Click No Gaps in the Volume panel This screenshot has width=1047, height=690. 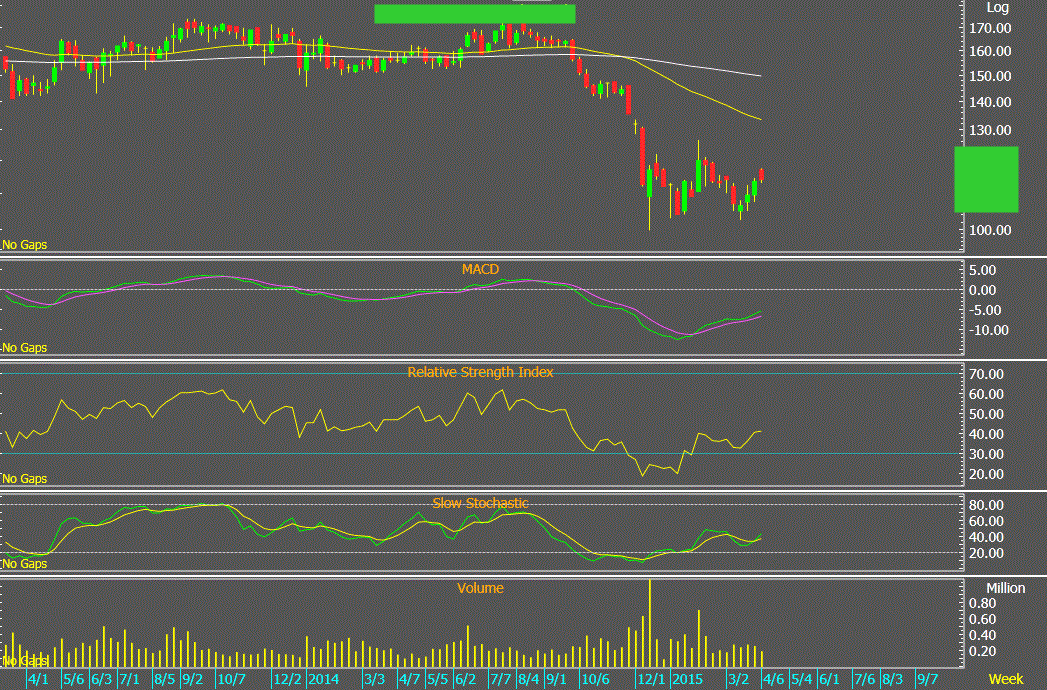25,661
